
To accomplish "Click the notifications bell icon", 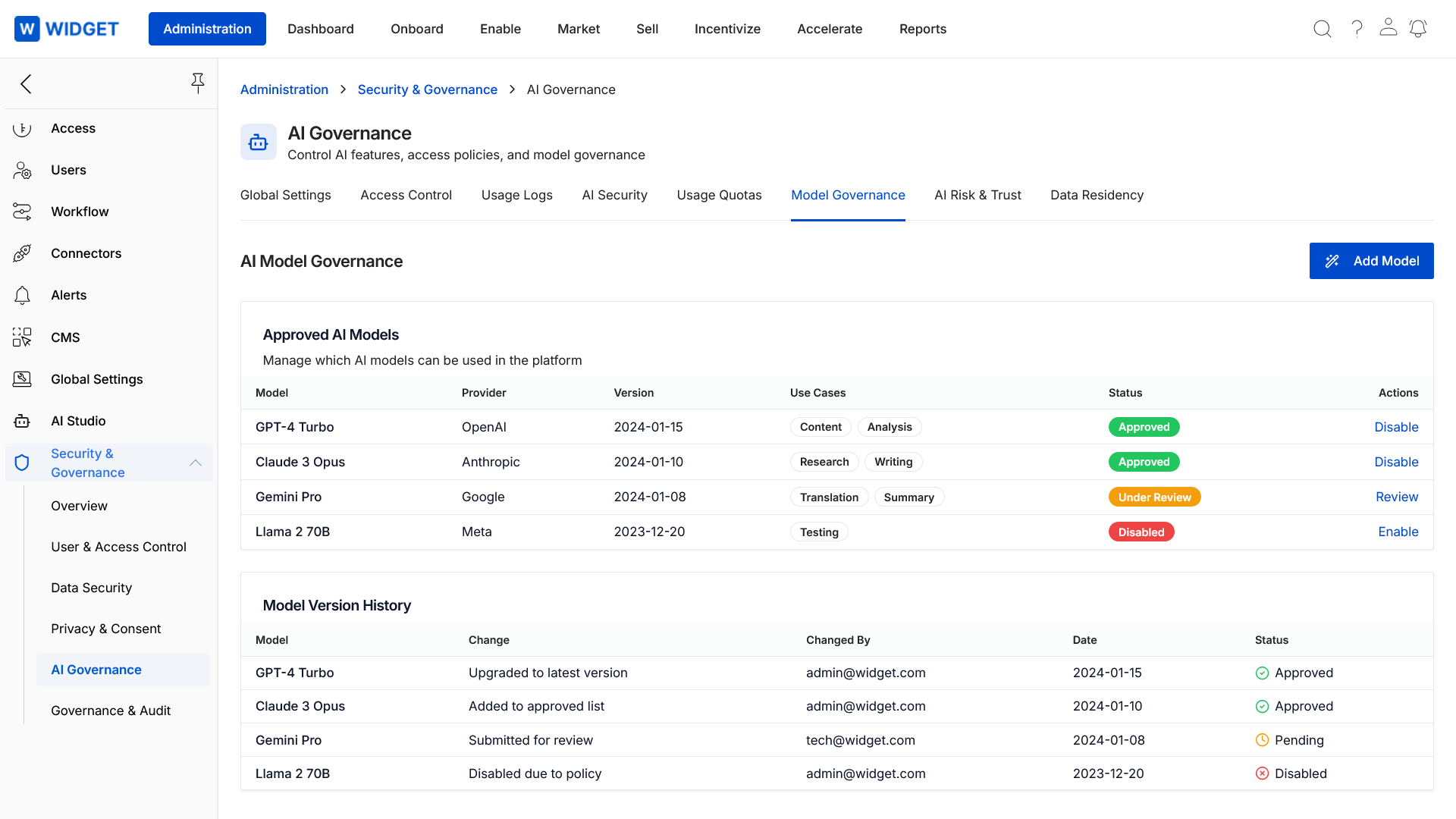I will 1418,29.
